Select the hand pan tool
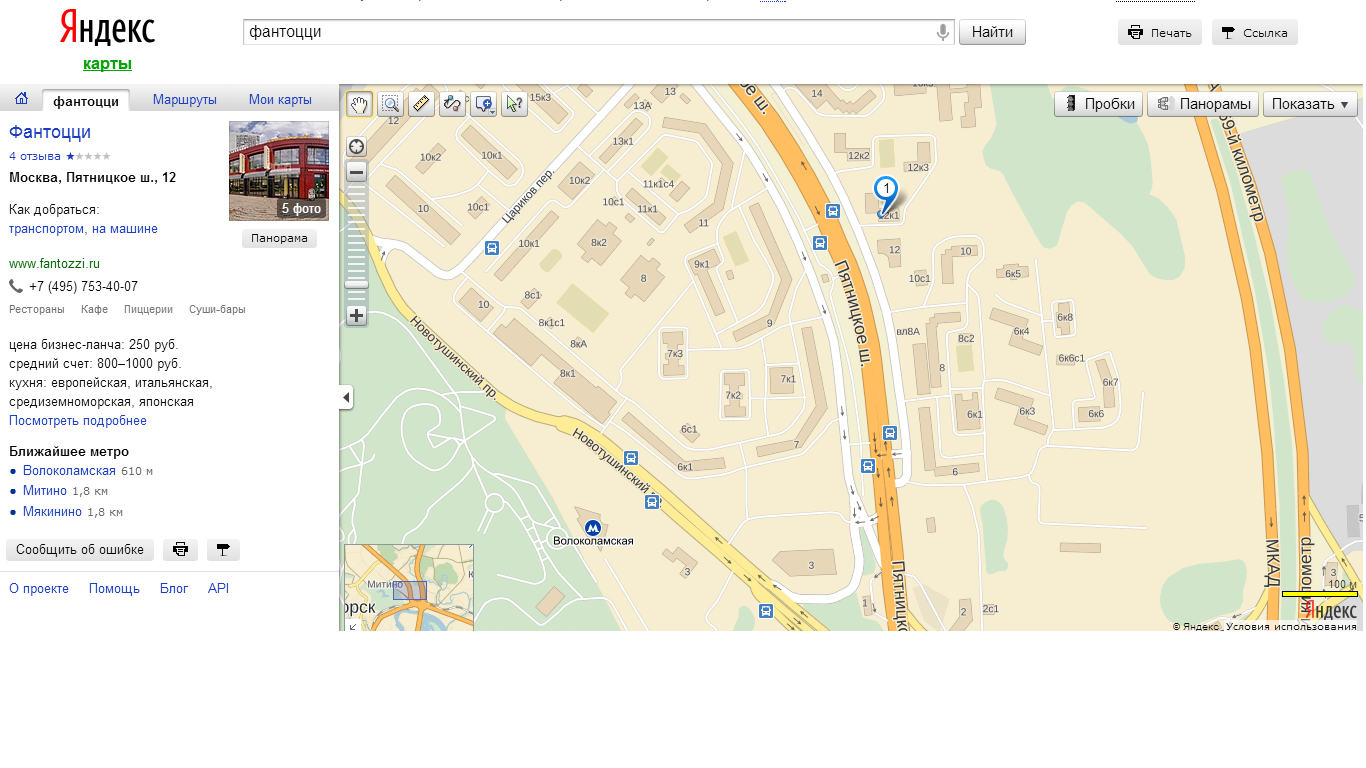Image resolution: width=1366 pixels, height=768 pixels. click(x=359, y=103)
